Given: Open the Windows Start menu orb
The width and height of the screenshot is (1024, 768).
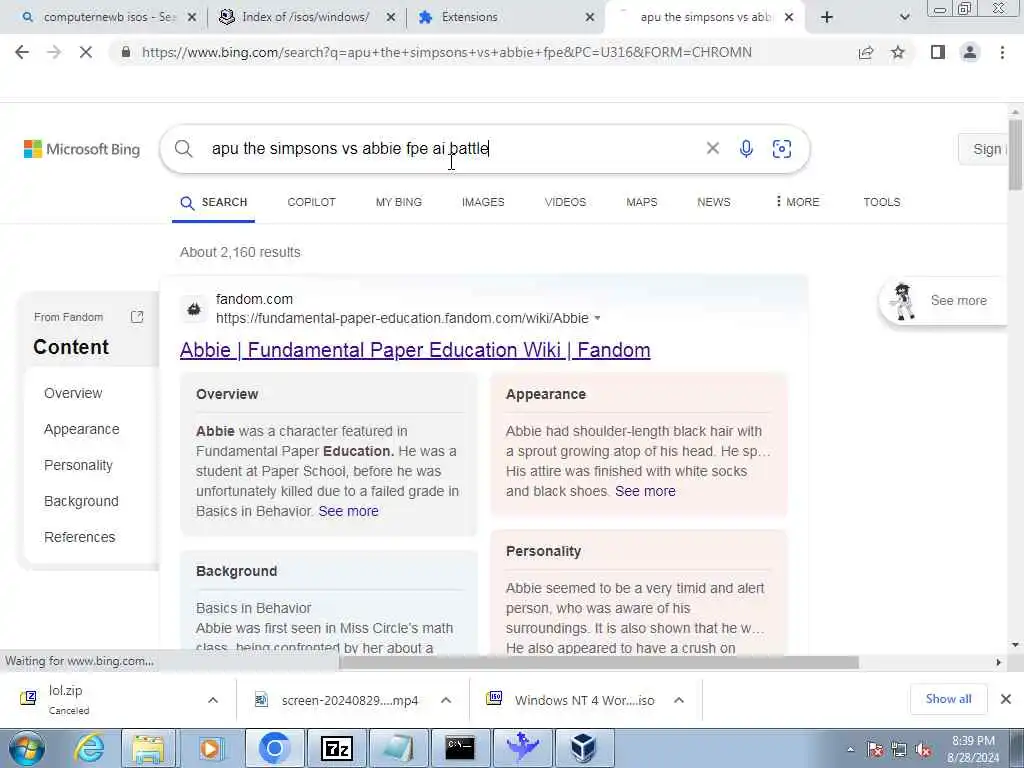Looking at the screenshot, I should click(x=27, y=748).
